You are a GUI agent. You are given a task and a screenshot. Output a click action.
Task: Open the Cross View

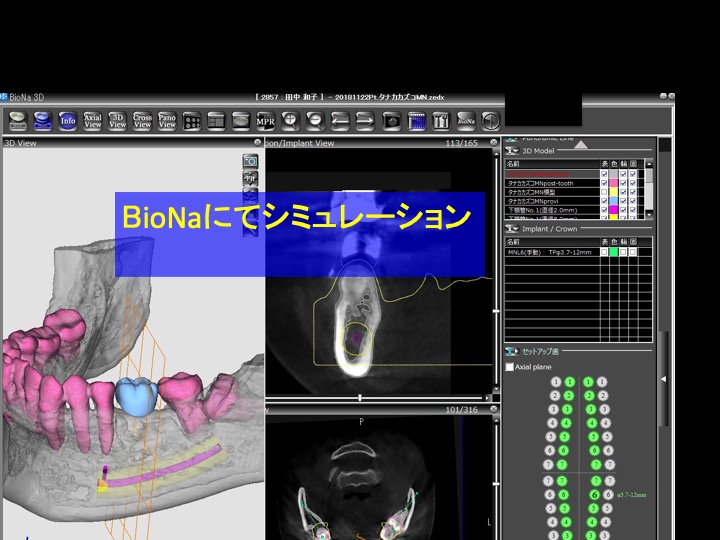pos(142,121)
